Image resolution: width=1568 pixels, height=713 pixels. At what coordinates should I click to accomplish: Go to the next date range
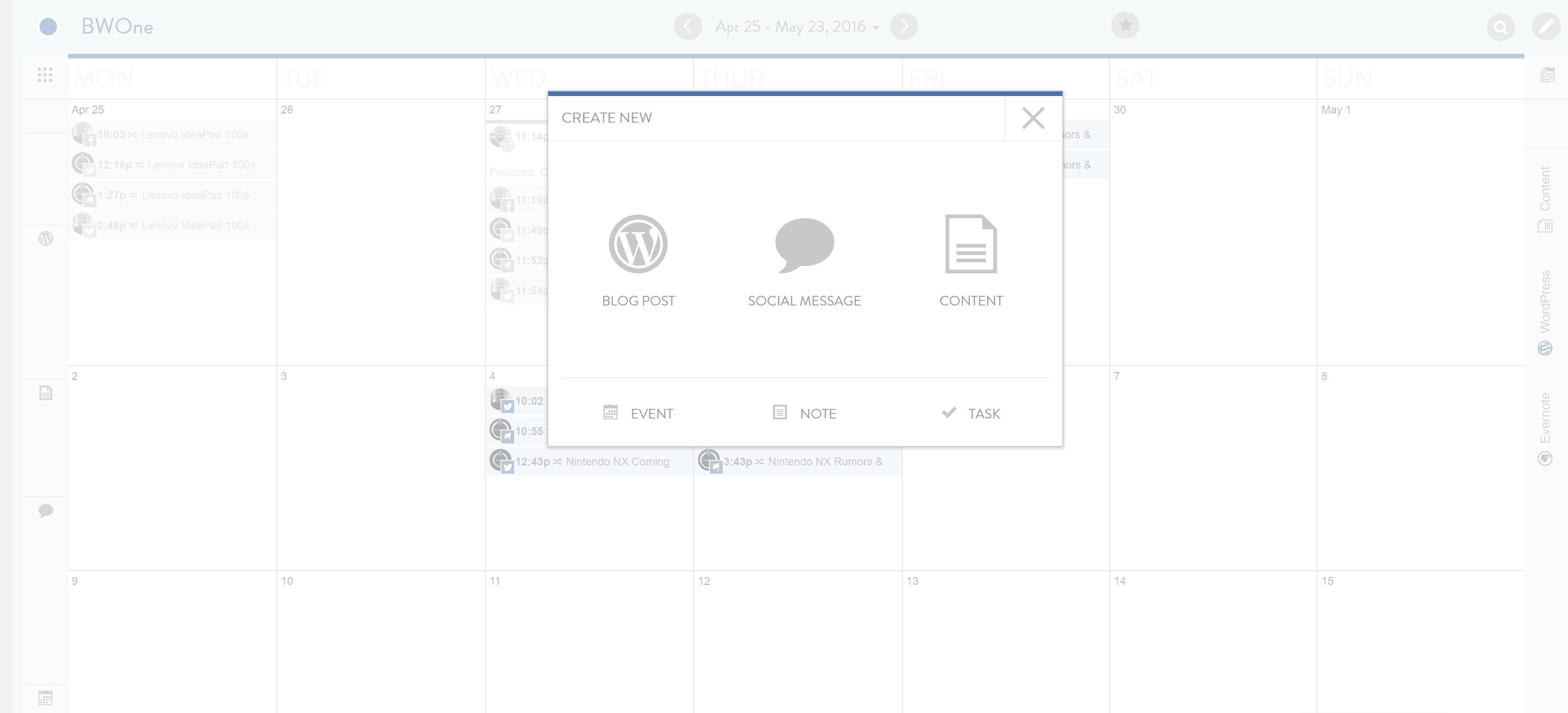click(904, 26)
